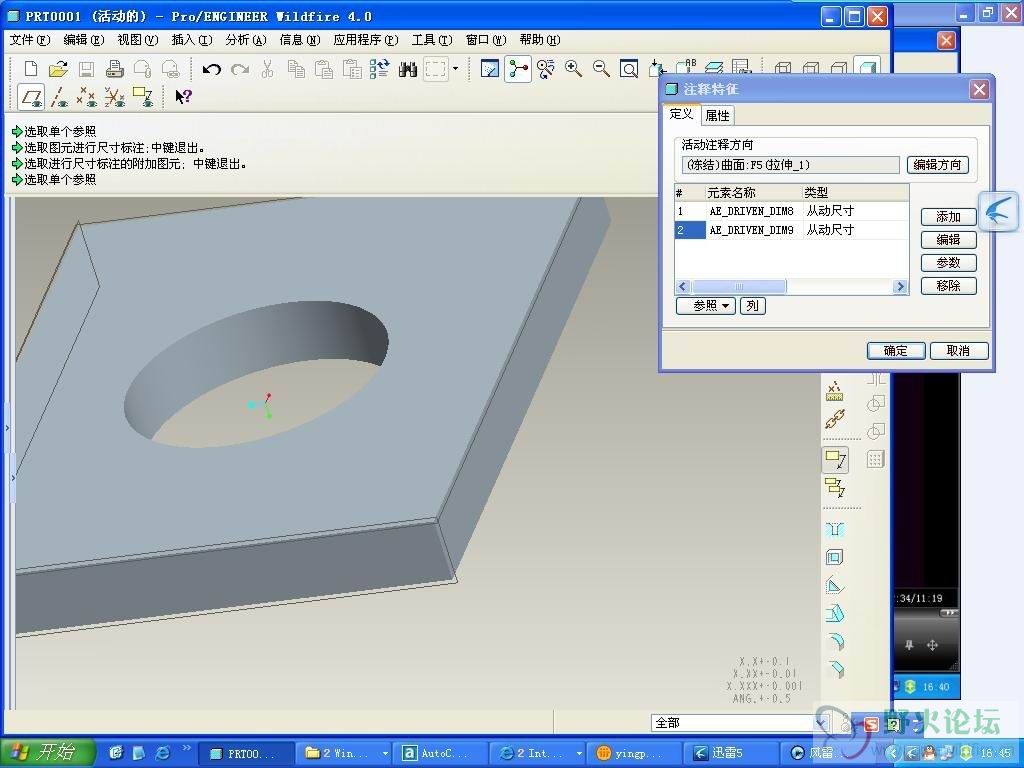The height and width of the screenshot is (768, 1024).
Task: Click the 参数 button
Action: click(948, 263)
